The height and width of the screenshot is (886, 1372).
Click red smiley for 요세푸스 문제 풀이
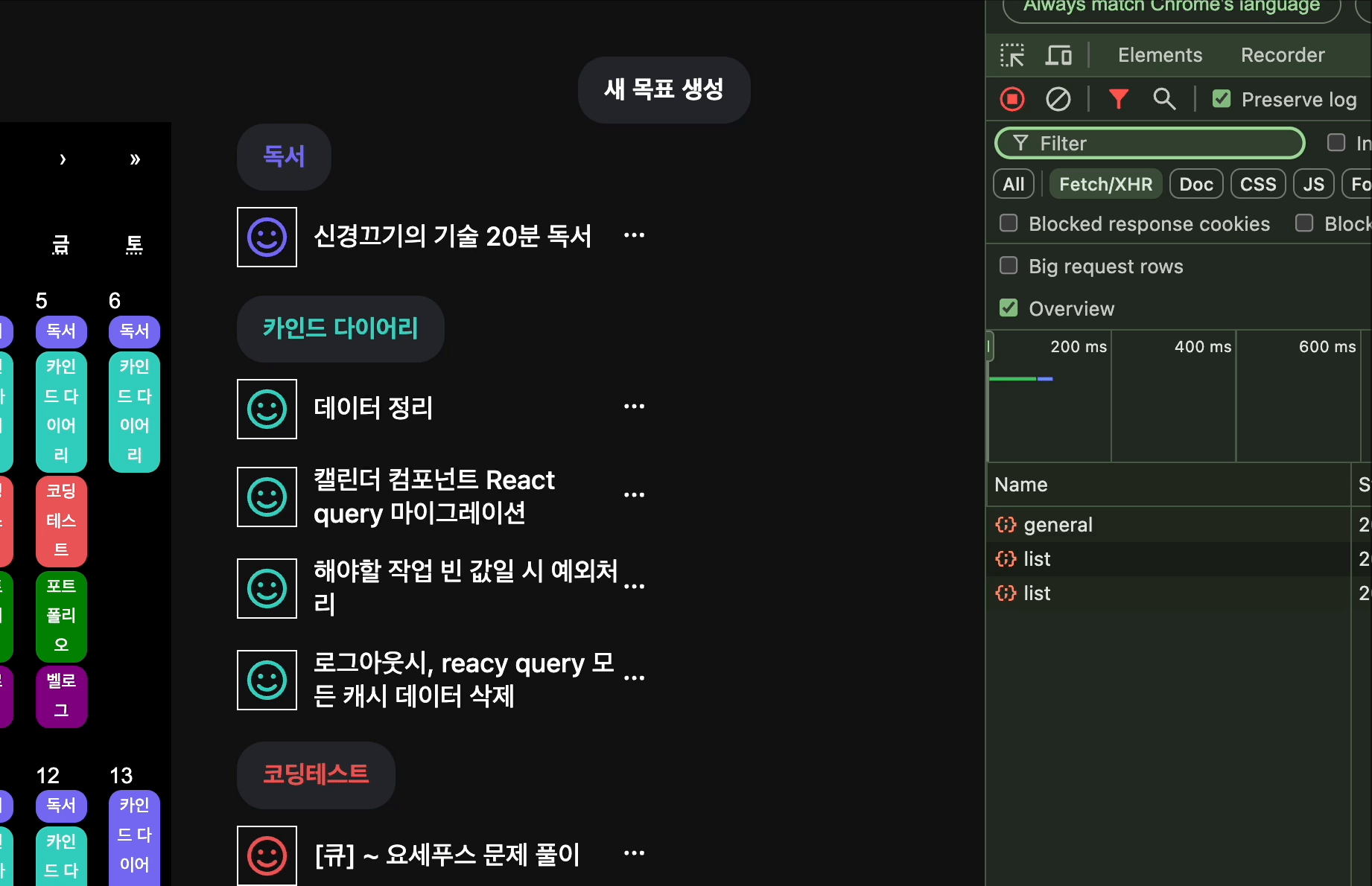pos(267,855)
